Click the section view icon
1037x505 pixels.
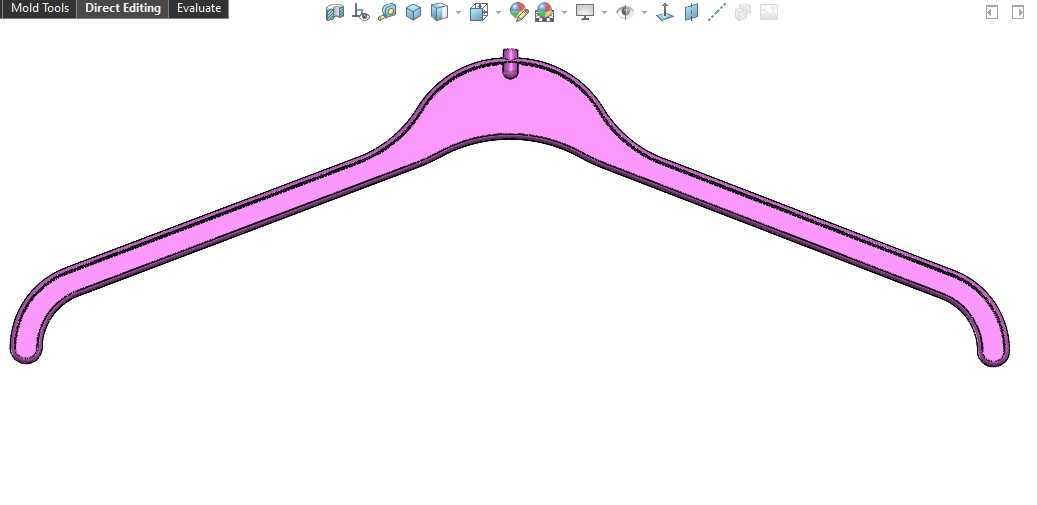tap(335, 12)
